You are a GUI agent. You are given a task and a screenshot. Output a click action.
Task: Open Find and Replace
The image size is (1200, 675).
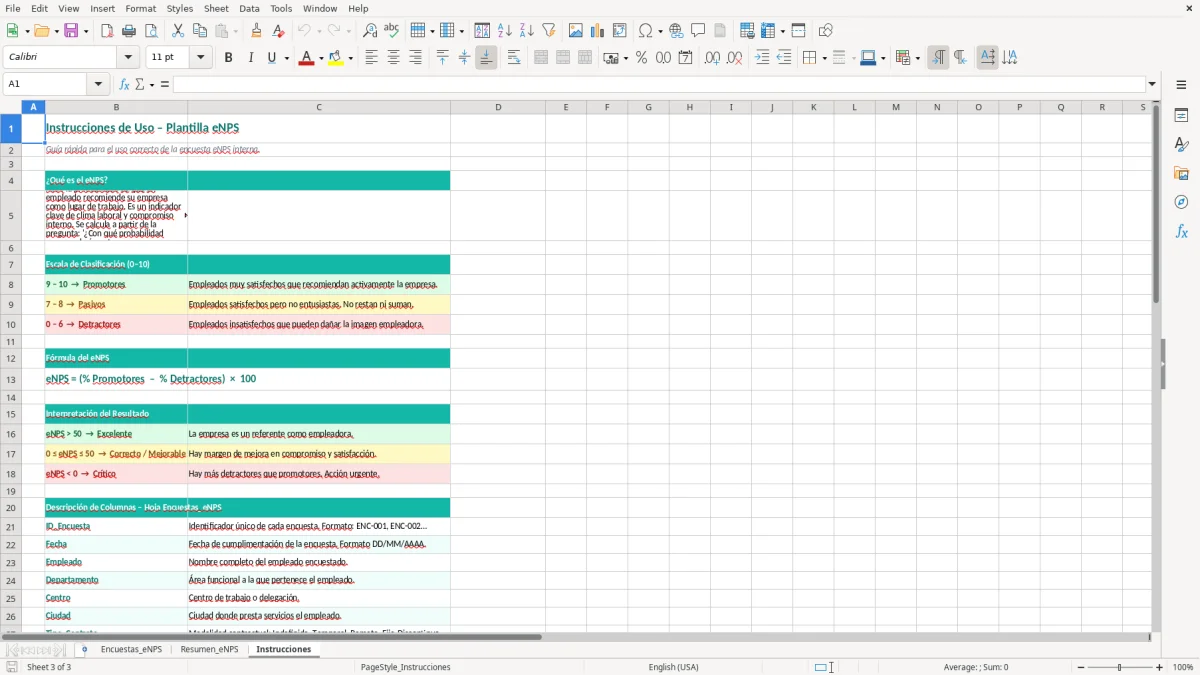point(370,31)
